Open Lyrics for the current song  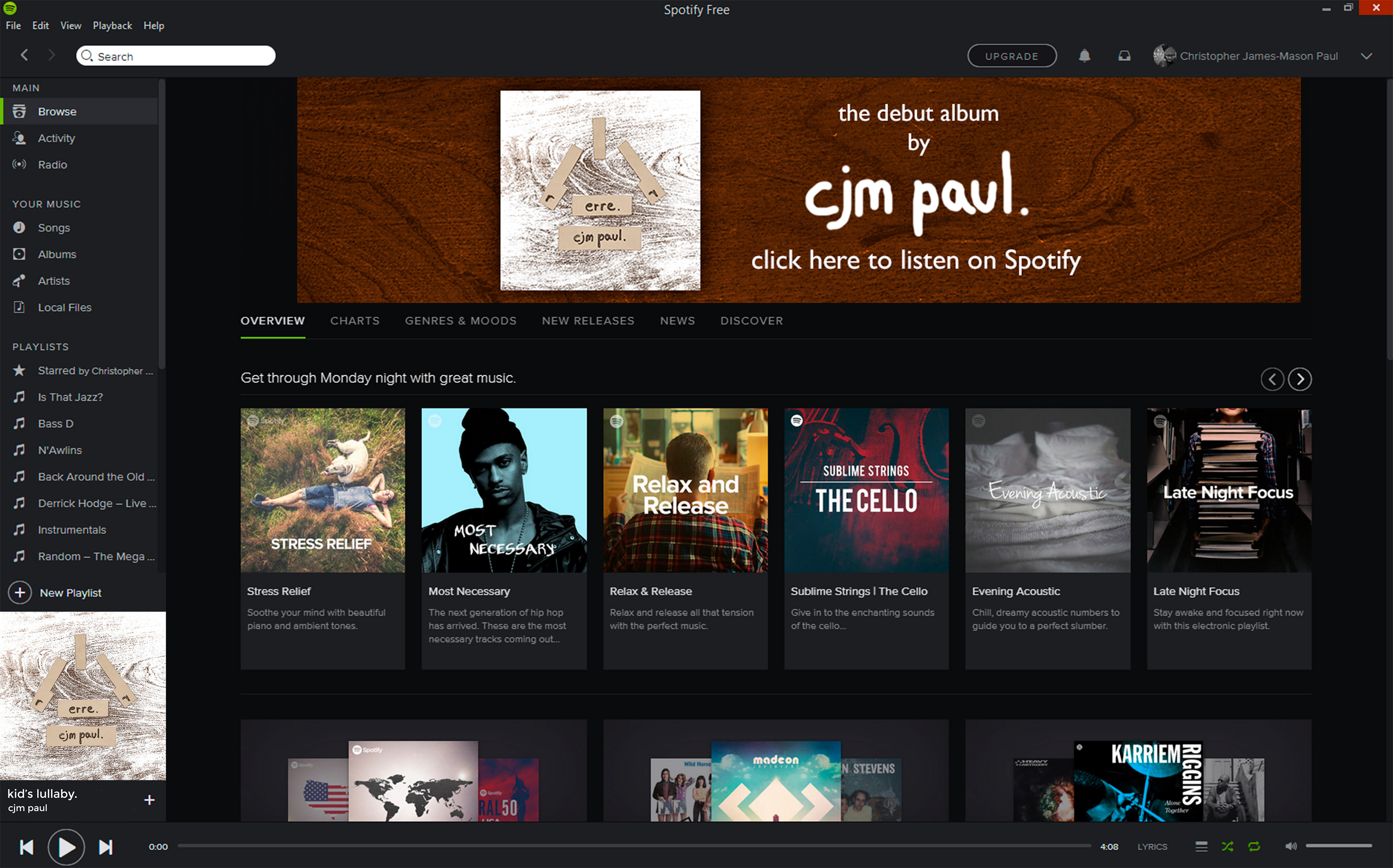1152,847
